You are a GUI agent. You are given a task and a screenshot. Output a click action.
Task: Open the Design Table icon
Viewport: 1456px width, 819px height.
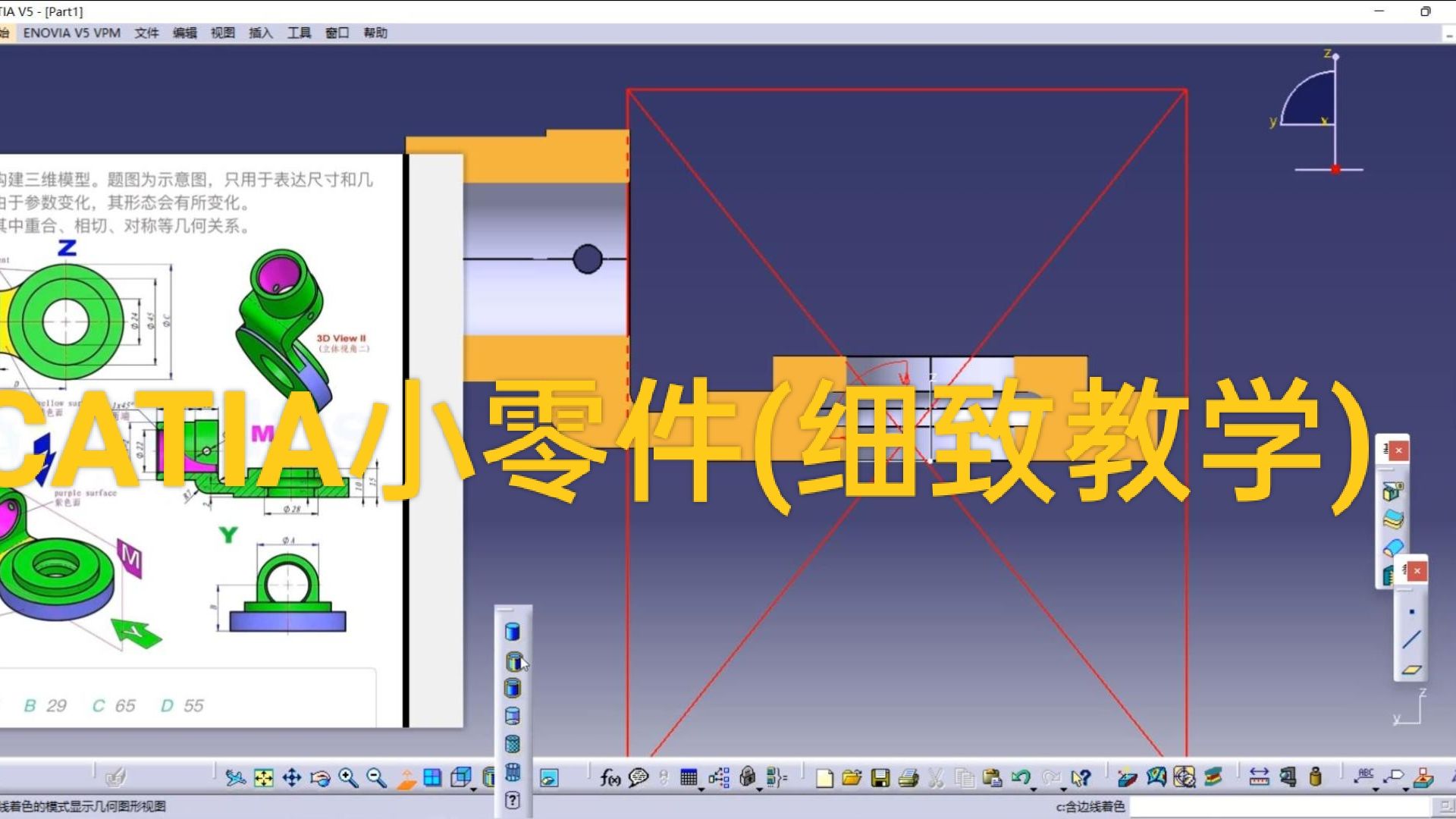tap(689, 777)
